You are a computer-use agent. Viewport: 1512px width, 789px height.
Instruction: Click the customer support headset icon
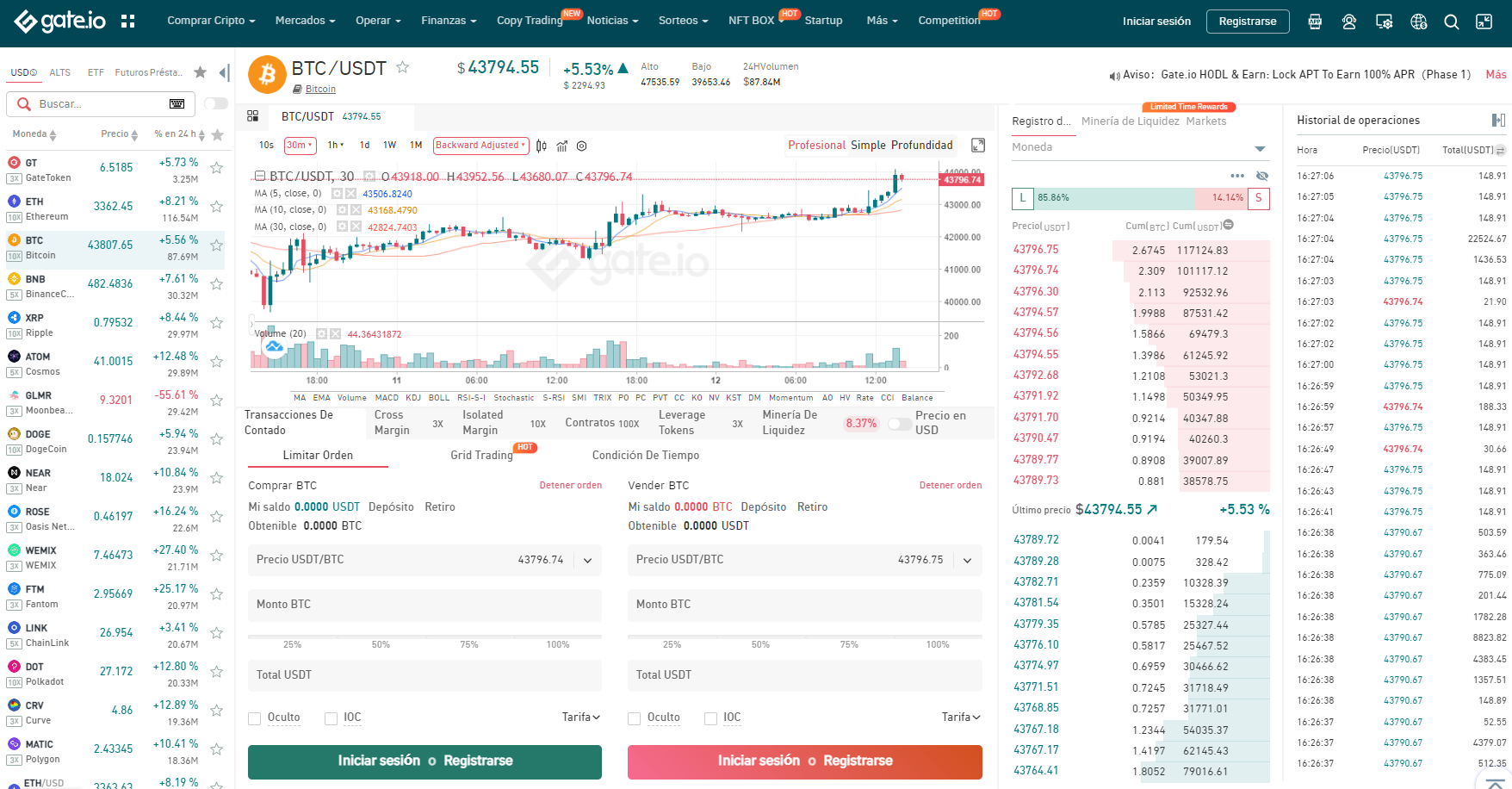[x=1349, y=22]
